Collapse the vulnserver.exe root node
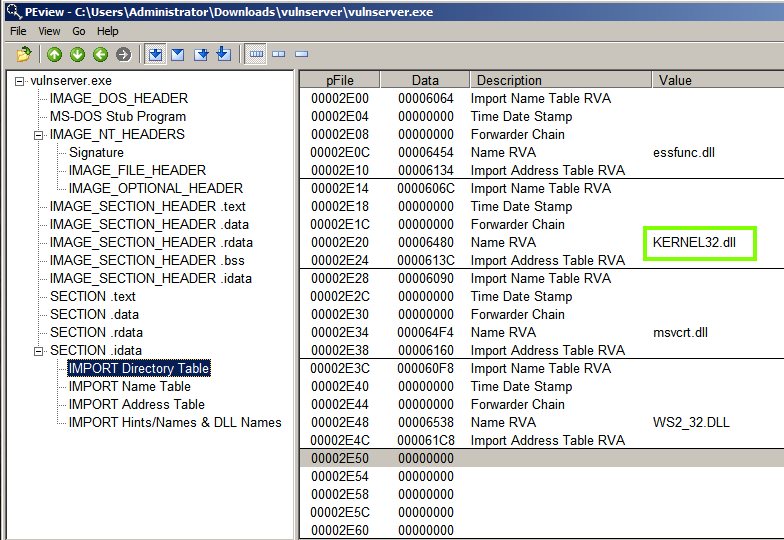The height and width of the screenshot is (540, 784). pyautogui.click(x=20, y=81)
